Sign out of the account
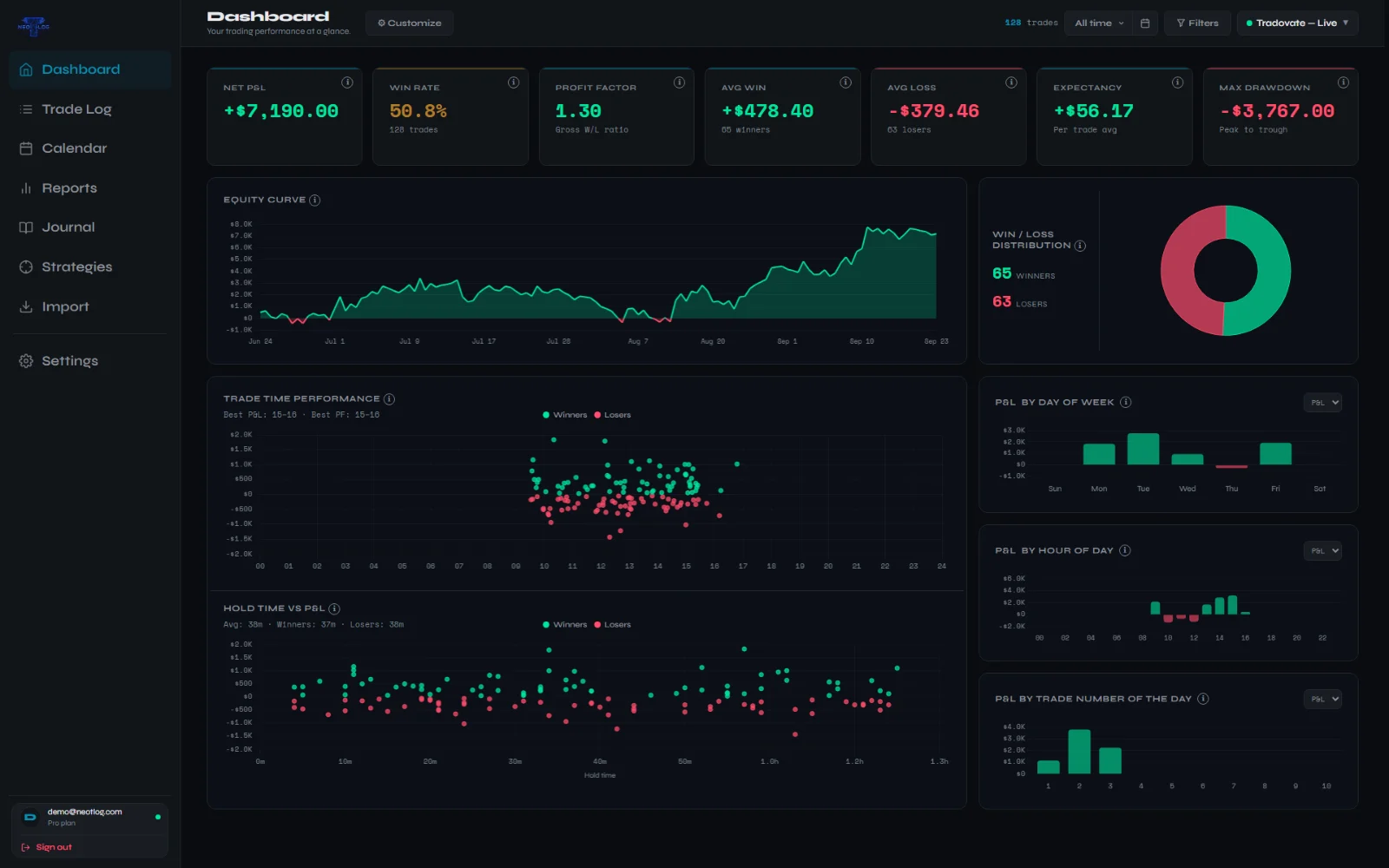This screenshot has width=1389, height=868. [x=47, y=847]
